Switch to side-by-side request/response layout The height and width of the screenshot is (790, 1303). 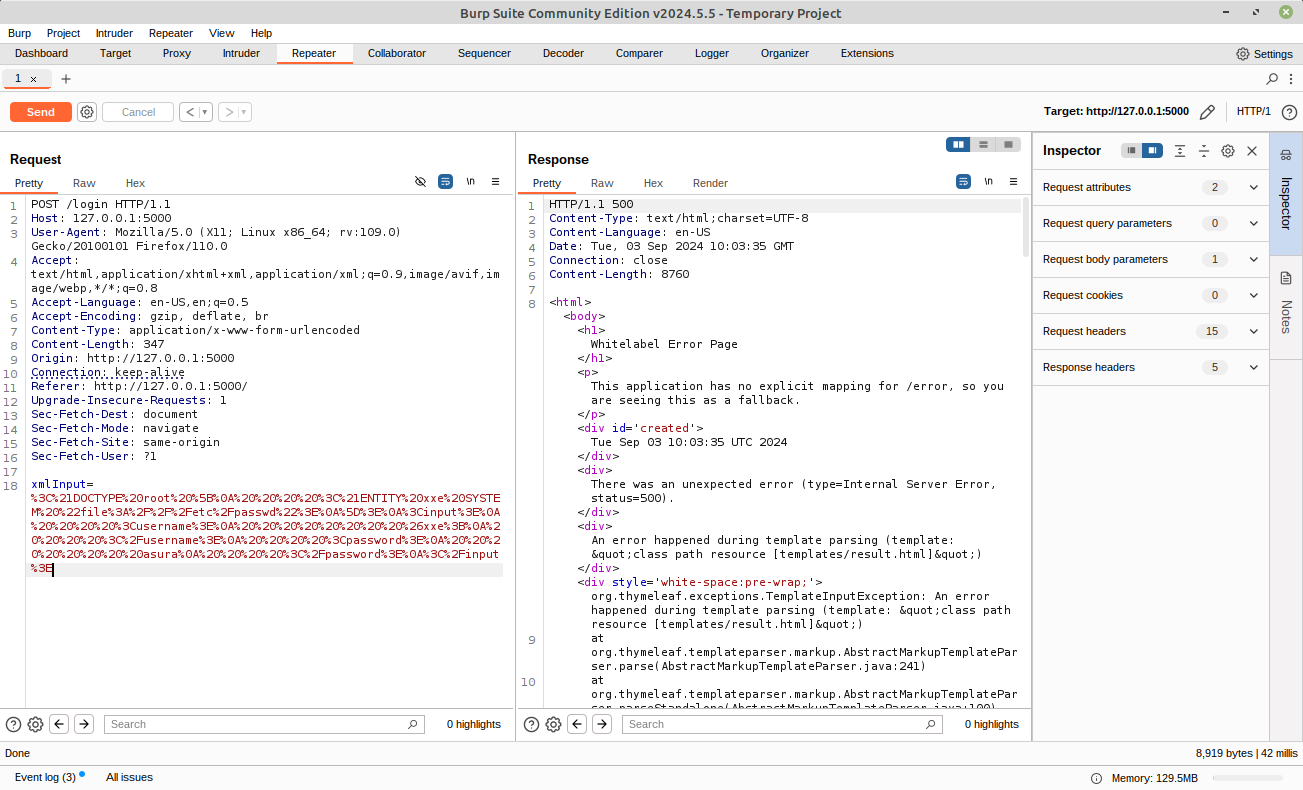coord(959,145)
